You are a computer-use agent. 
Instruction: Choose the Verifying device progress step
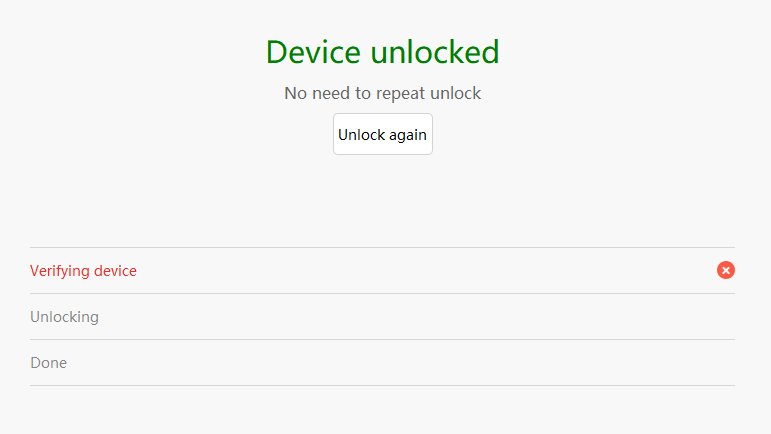tap(383, 270)
